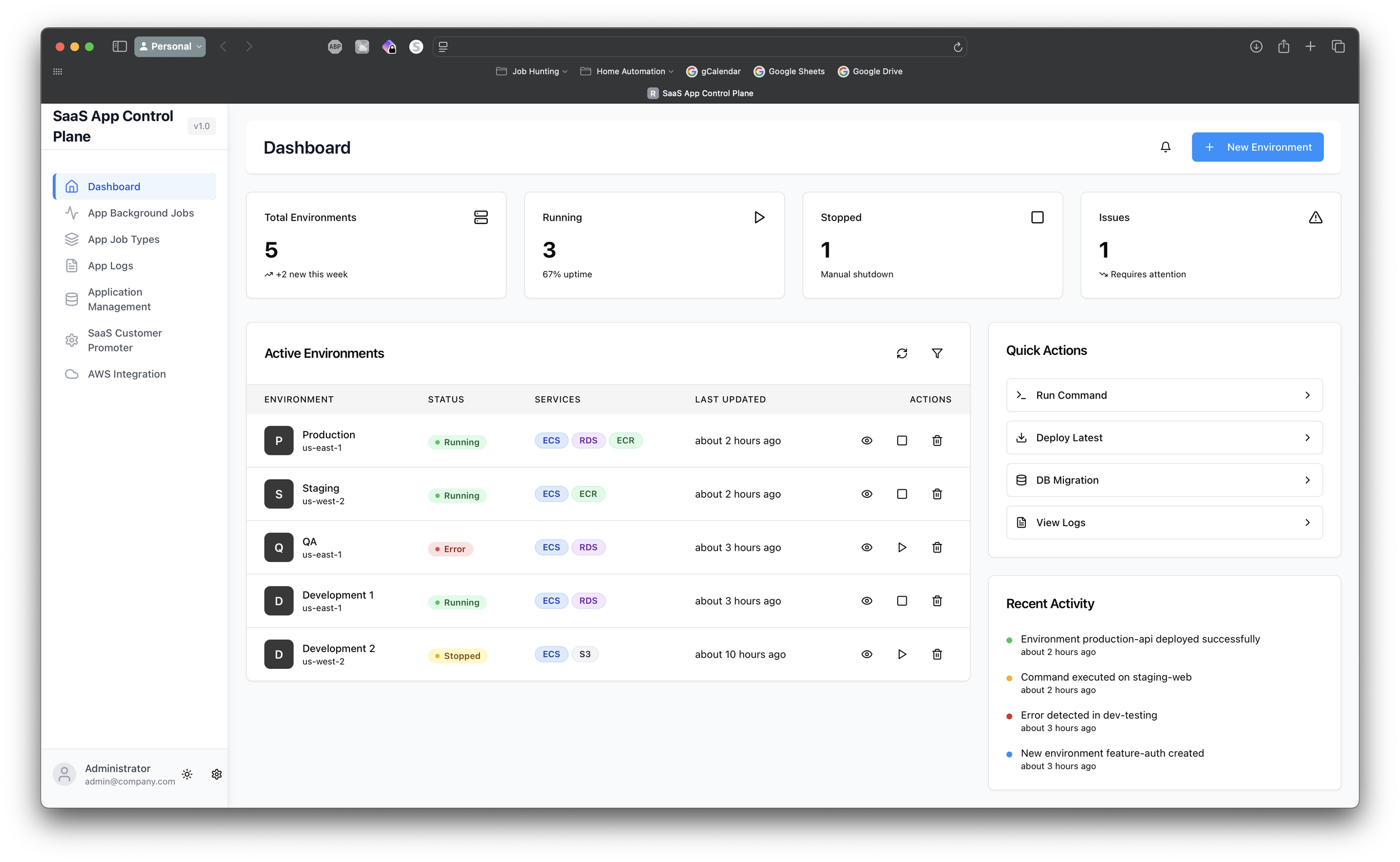
Task: Refresh the Active Environments list
Action: click(x=902, y=353)
